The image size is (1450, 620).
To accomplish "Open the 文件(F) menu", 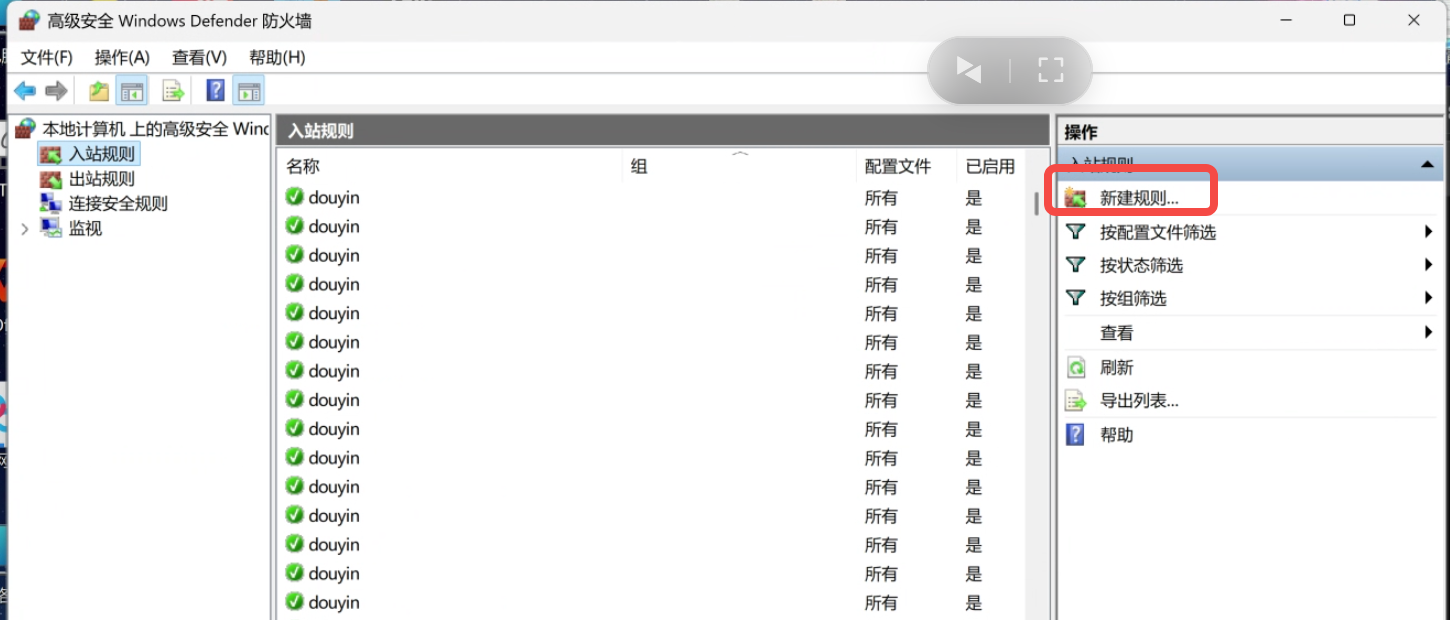I will pyautogui.click(x=47, y=57).
